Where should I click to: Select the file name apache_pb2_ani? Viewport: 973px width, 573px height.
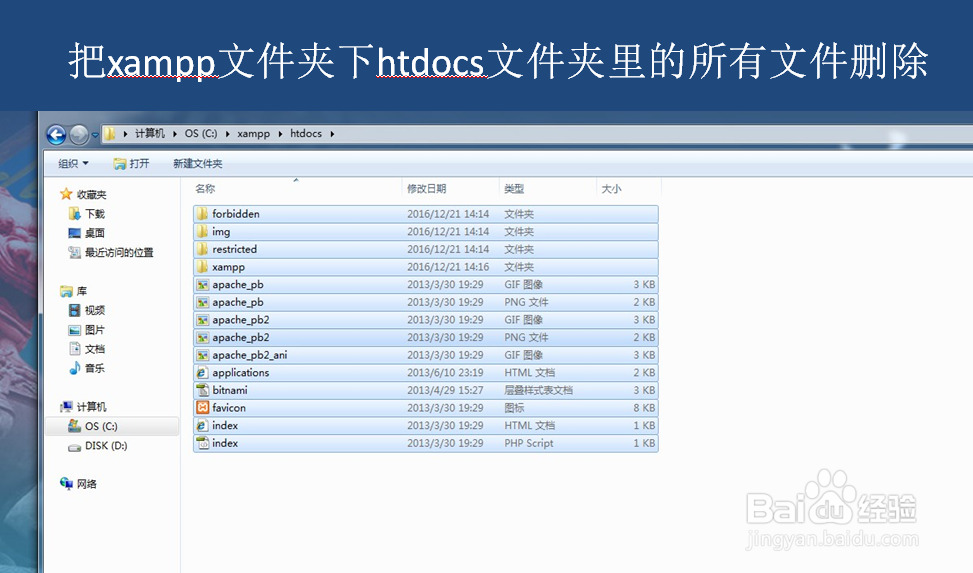[x=249, y=355]
